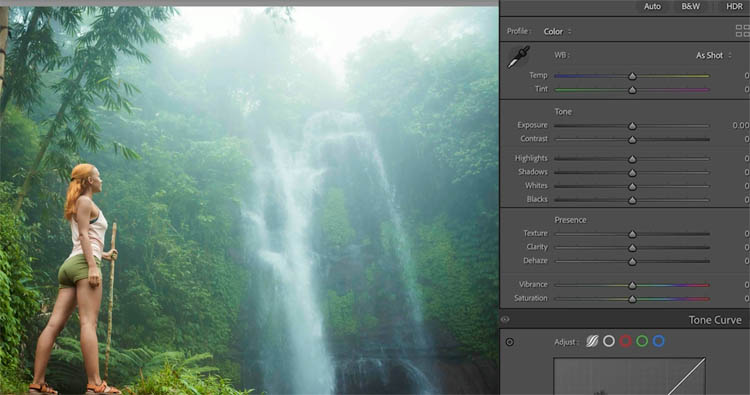This screenshot has height=395, width=750.
Task: Click the Exposure value field 0.00
Action: [740, 125]
